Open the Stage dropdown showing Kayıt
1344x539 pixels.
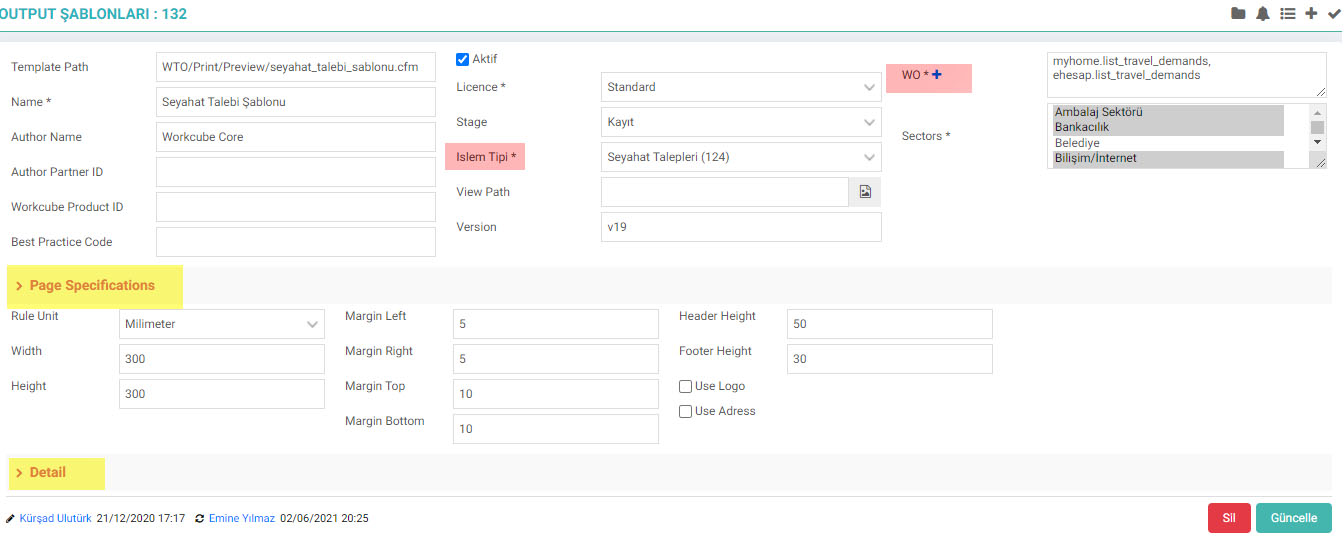741,122
